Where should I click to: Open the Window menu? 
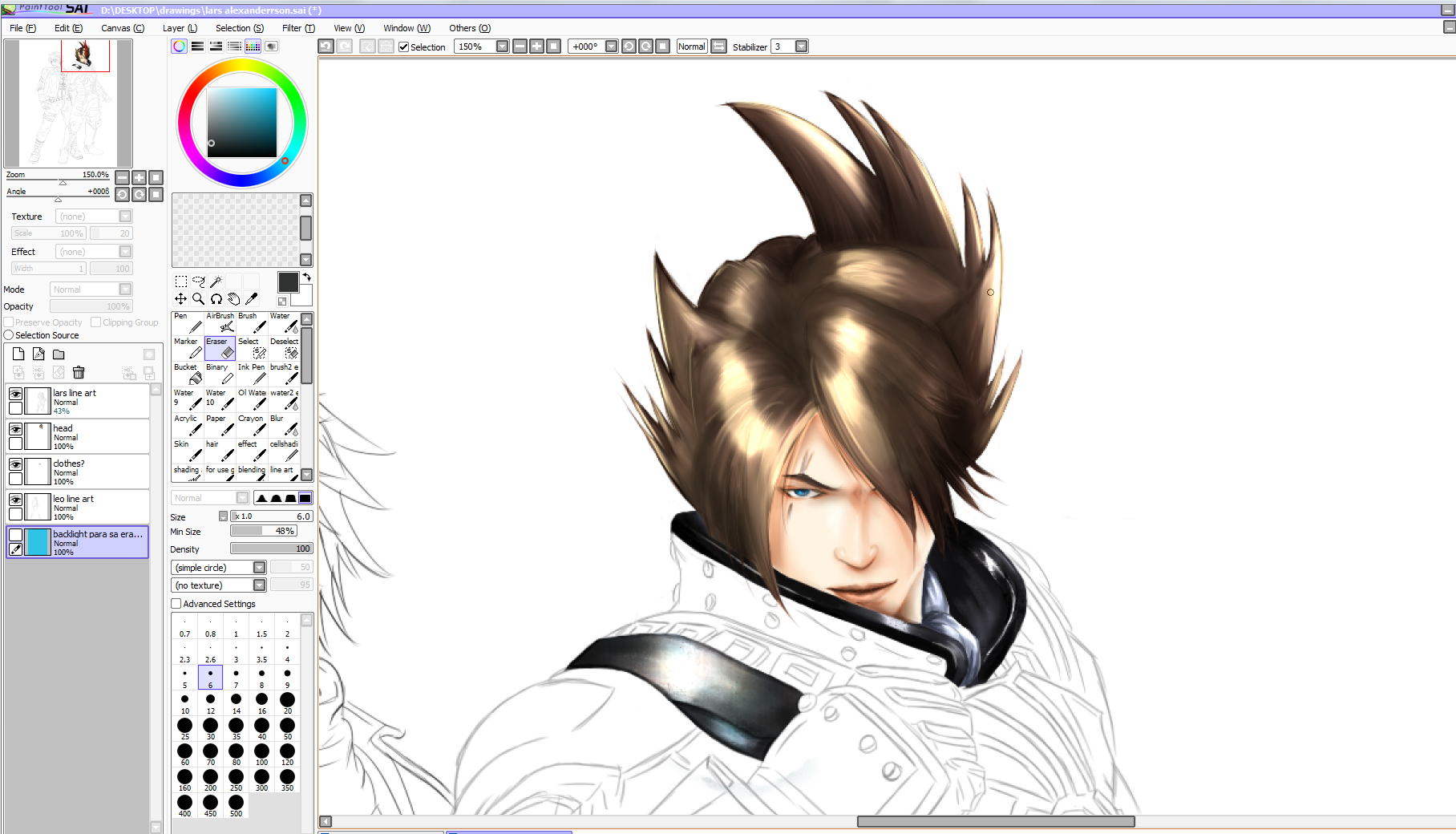pos(406,28)
